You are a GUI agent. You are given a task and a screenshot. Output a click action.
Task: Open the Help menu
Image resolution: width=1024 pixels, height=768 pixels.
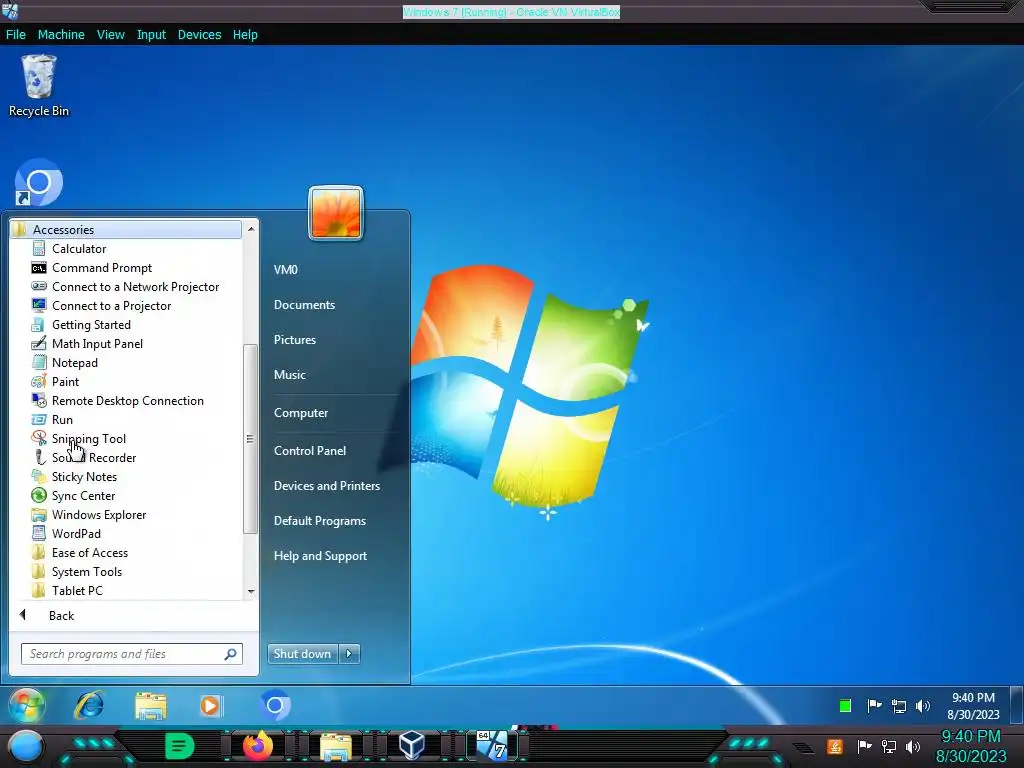click(x=245, y=35)
